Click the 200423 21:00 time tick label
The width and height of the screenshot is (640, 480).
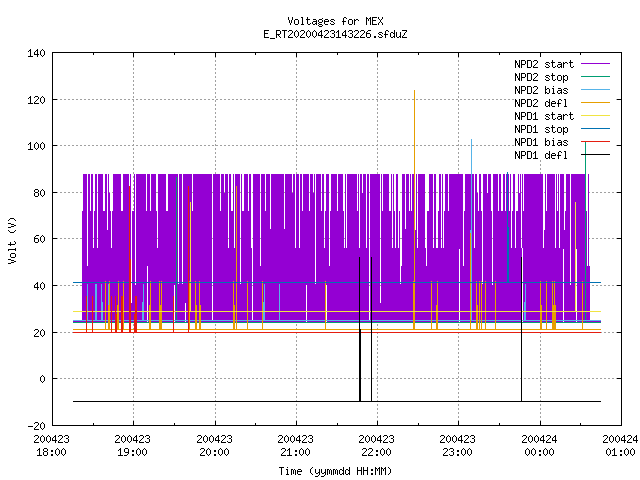(x=296, y=446)
